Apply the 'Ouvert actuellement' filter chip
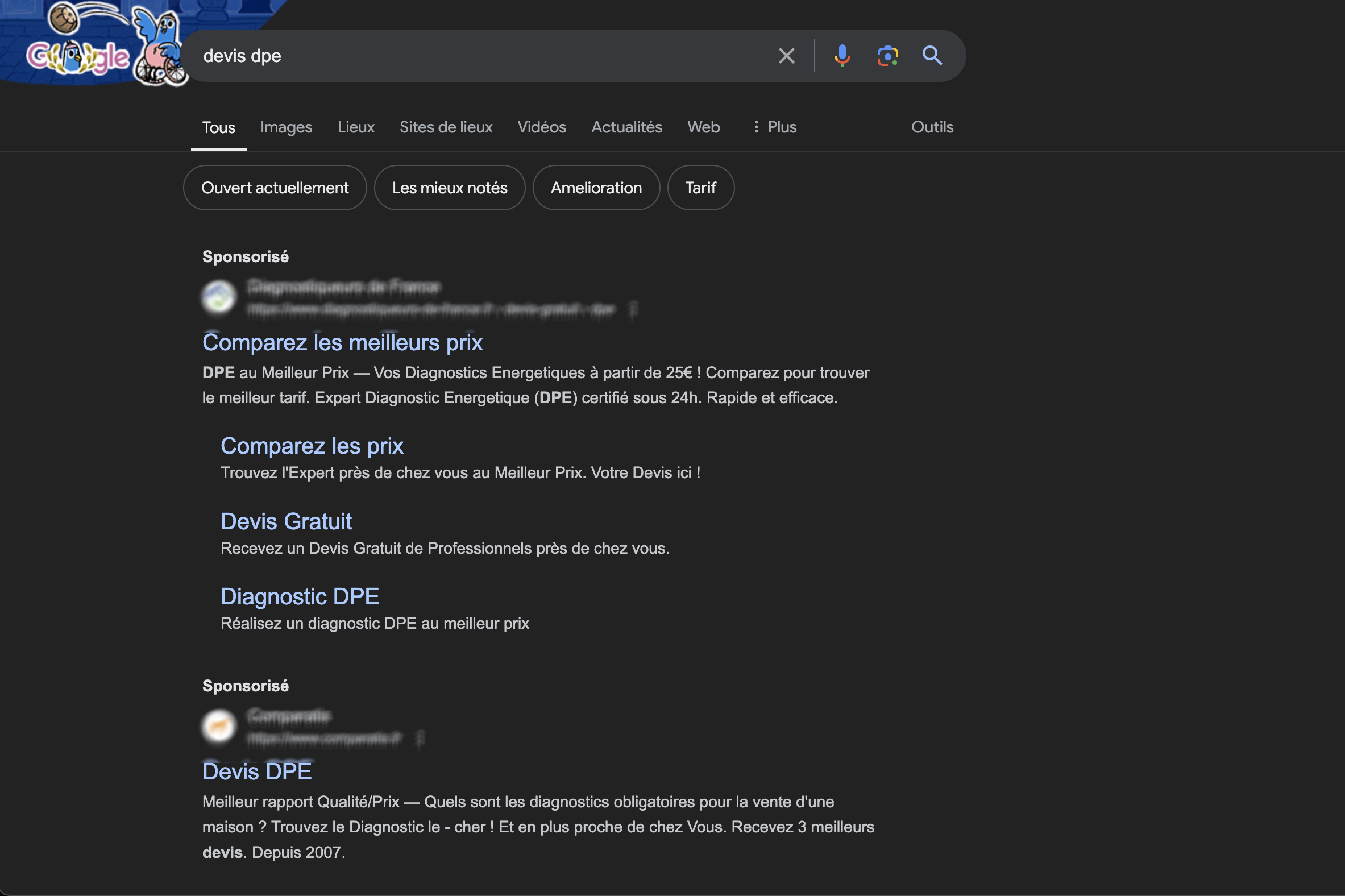The height and width of the screenshot is (896, 1345). (275, 188)
